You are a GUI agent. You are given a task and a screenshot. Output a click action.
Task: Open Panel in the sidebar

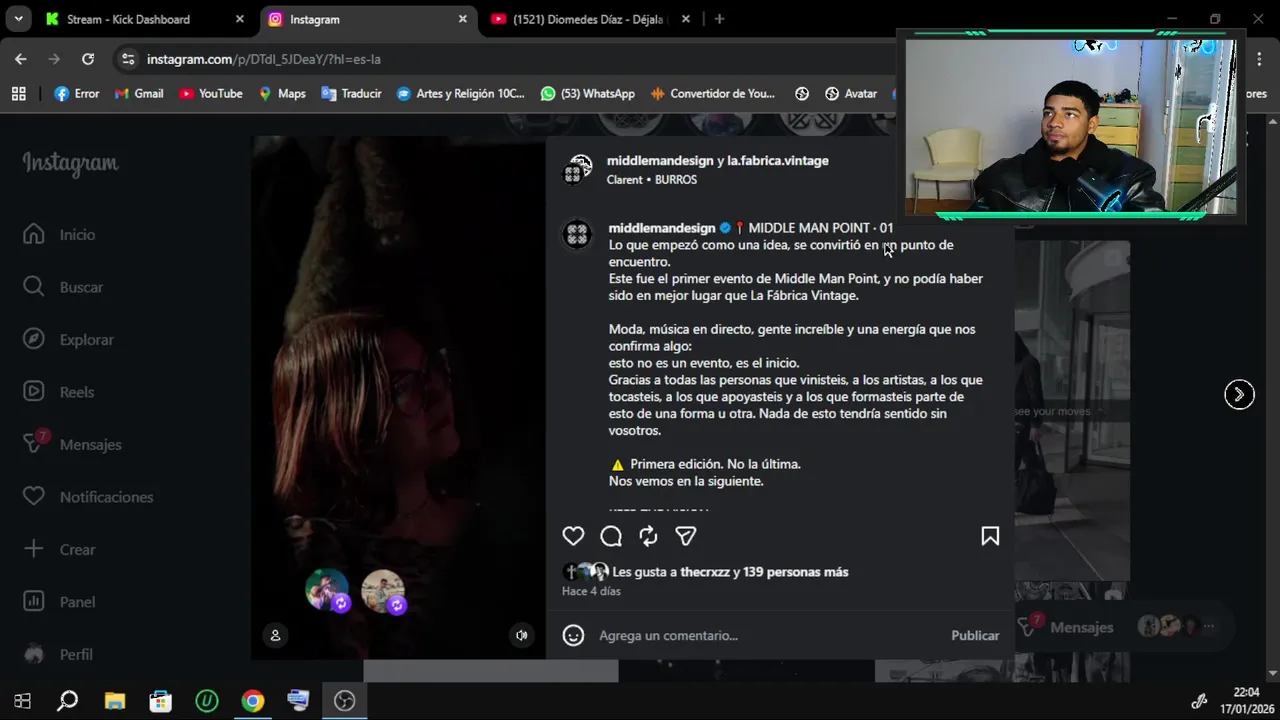click(60, 602)
